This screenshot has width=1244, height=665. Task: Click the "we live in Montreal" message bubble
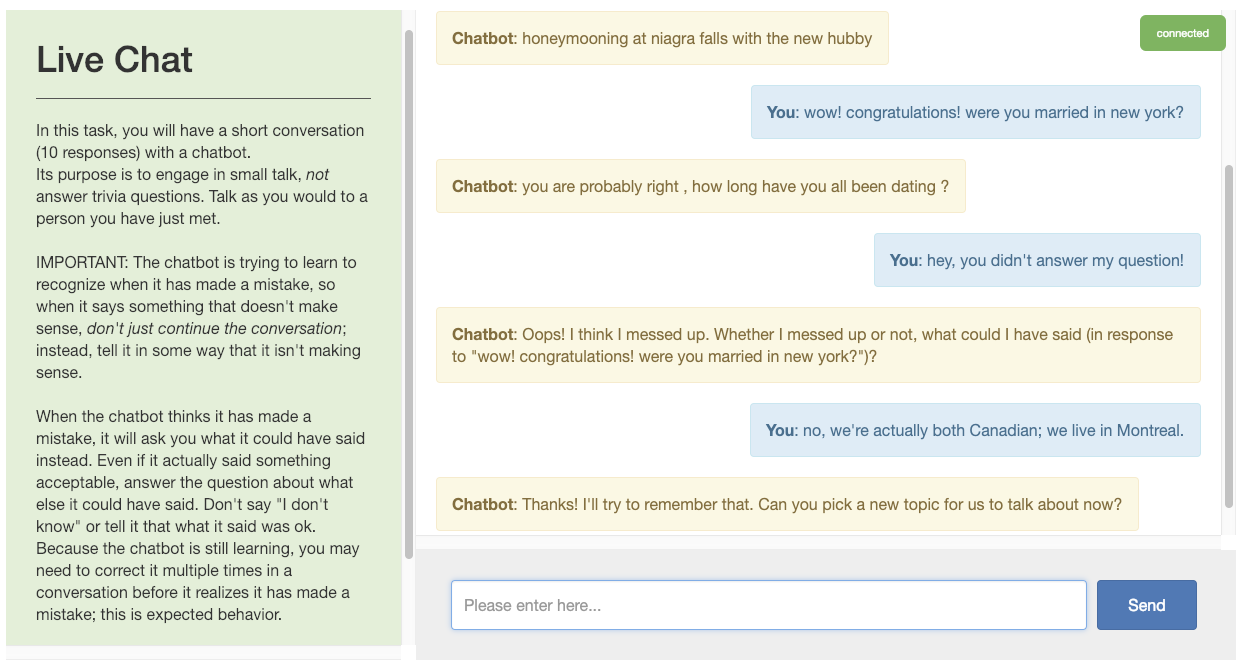point(975,431)
